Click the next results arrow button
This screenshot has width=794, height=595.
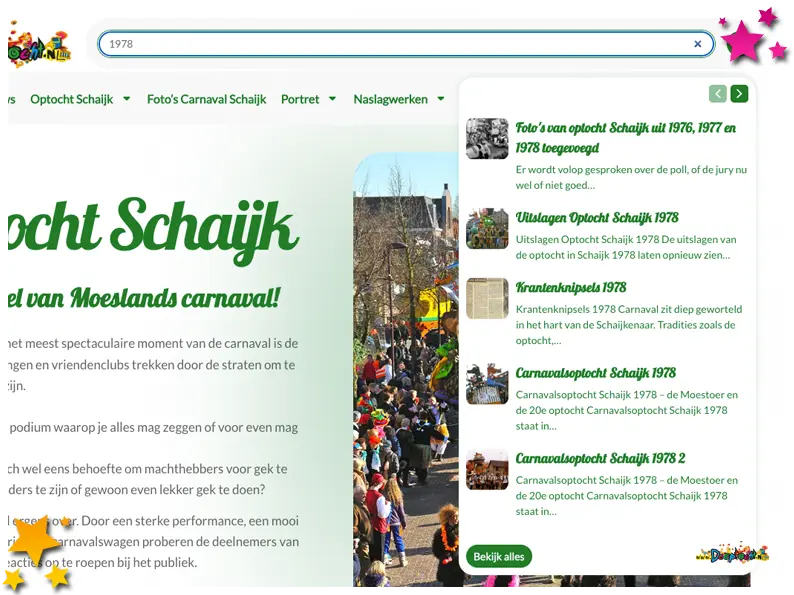pyautogui.click(x=739, y=94)
